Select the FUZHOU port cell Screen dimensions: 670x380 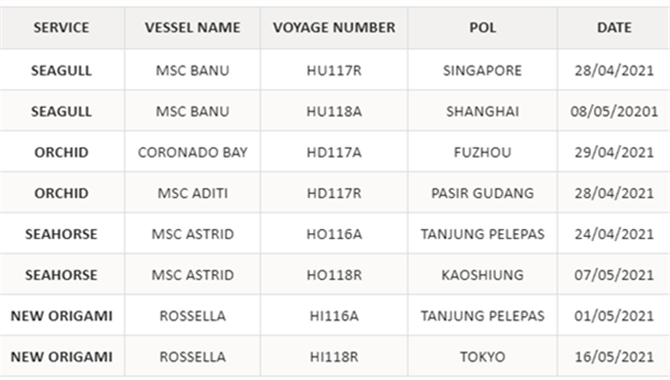point(482,152)
